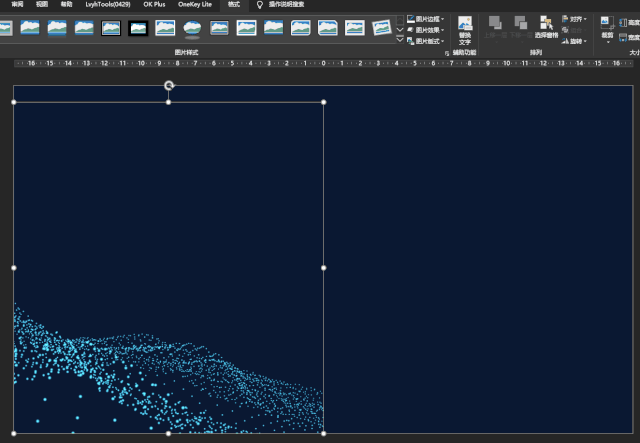Apply the soft-edge oval picture style

(192, 27)
